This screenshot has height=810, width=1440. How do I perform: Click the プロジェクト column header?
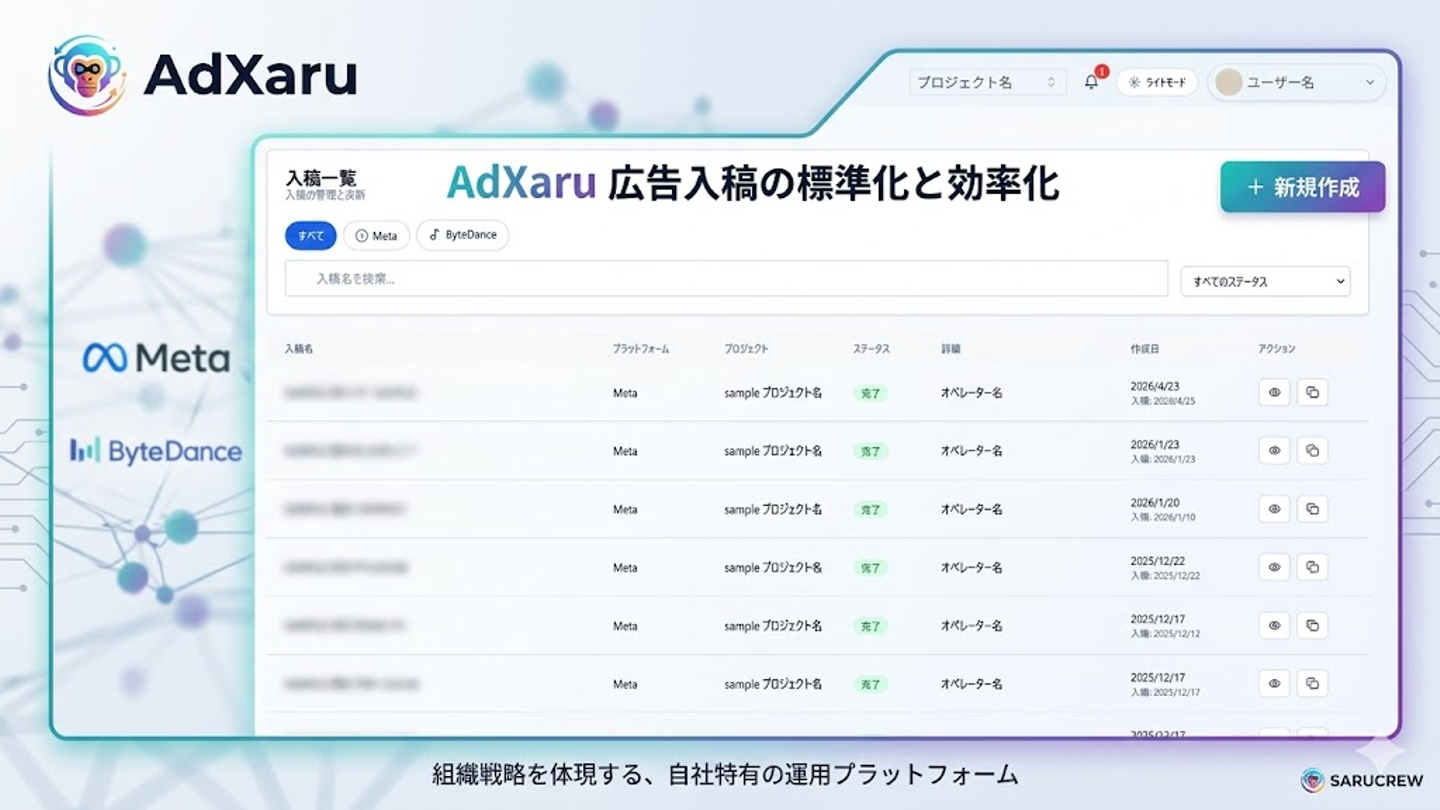(x=747, y=349)
